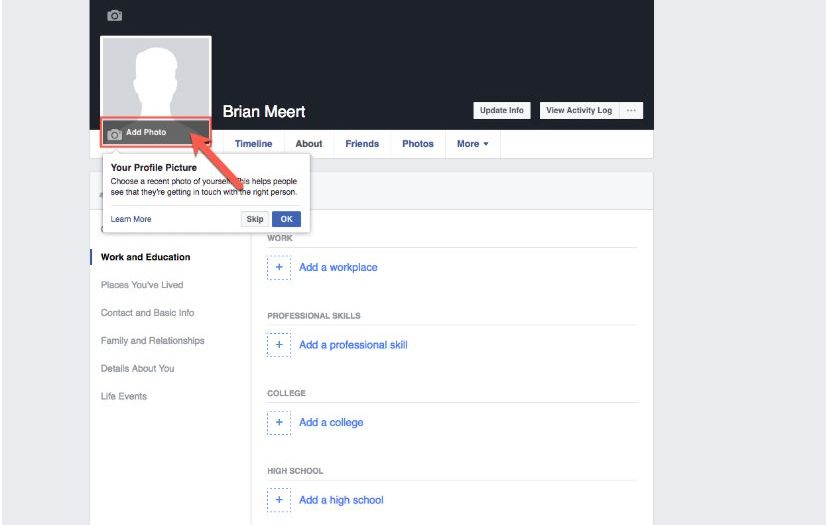Confirm with OK in the profile picture tooltip
Viewport: 826px width, 525px height.
coord(287,219)
